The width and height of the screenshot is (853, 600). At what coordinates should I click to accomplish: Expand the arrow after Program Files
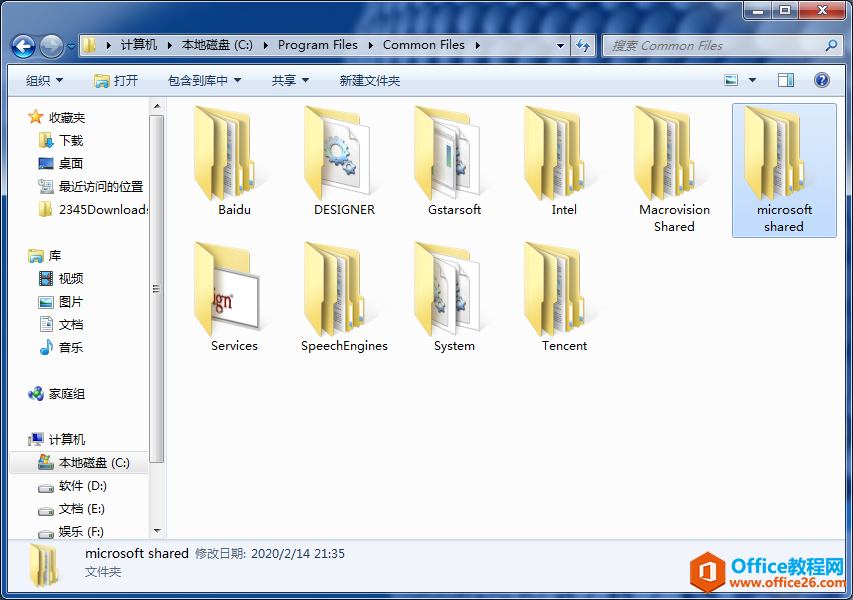(370, 45)
